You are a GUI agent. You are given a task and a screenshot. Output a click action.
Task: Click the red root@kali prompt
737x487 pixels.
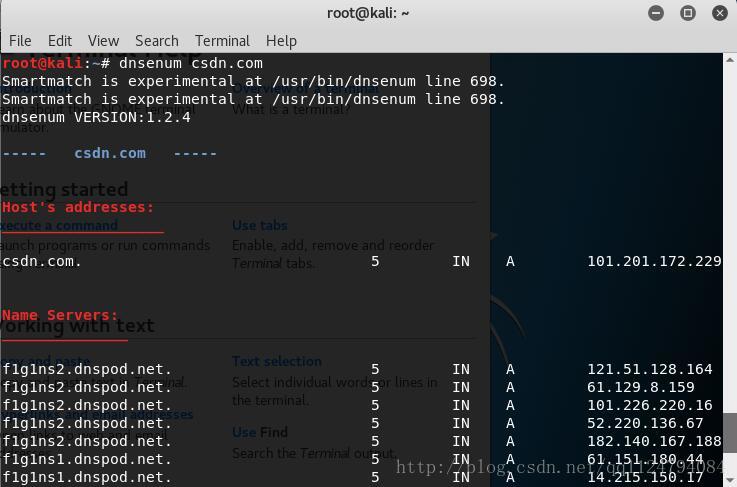coord(40,63)
